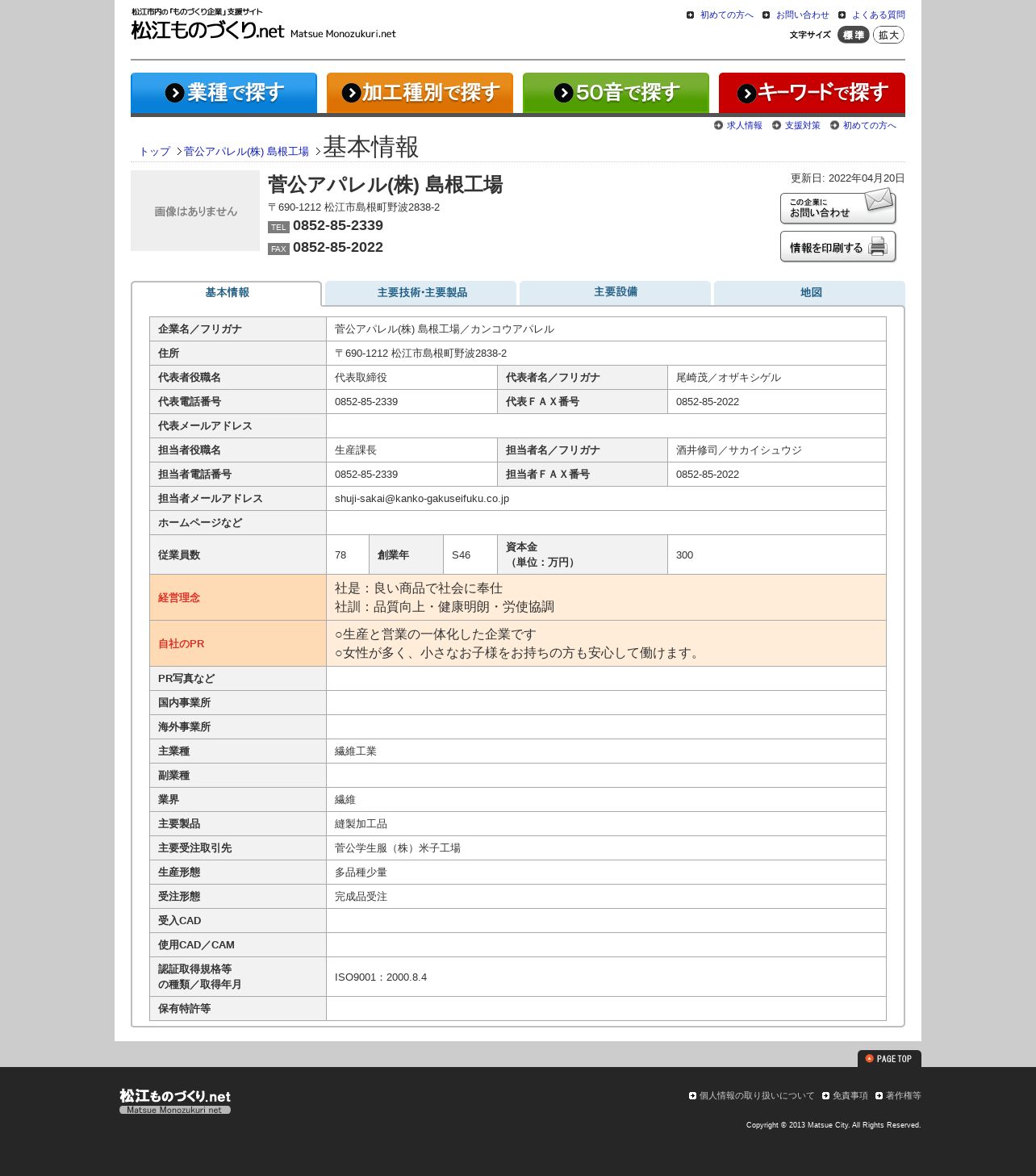Open the 松江ものづくり.net header logo
Image resolution: width=1036 pixels, height=1176 pixels.
(x=263, y=24)
